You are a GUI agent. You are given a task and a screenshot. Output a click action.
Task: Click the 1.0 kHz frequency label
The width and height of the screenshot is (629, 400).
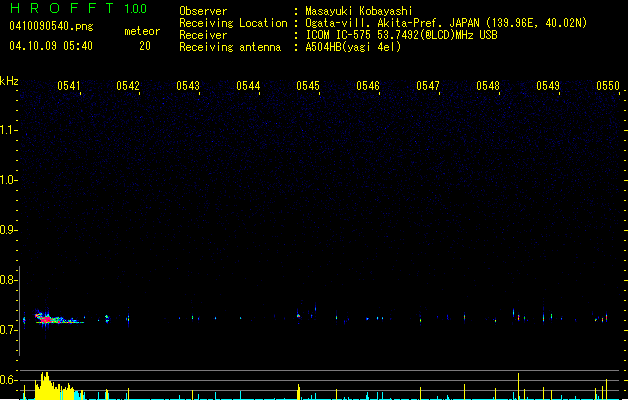tap(8, 180)
